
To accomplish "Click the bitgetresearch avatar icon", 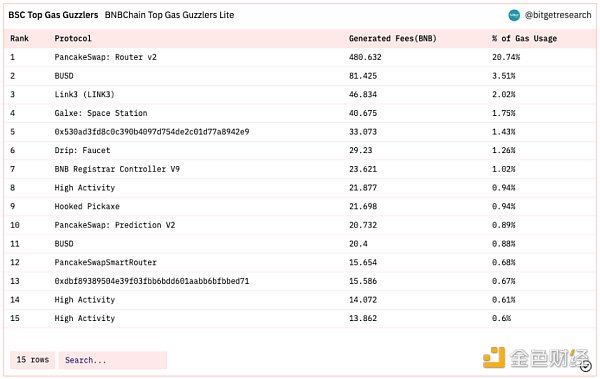I will pos(514,15).
